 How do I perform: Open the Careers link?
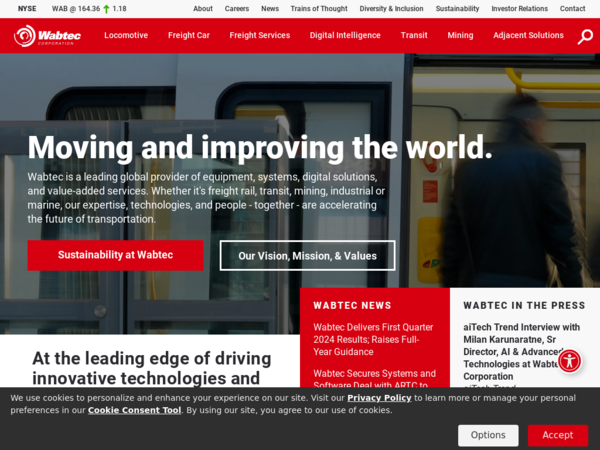pyautogui.click(x=237, y=8)
